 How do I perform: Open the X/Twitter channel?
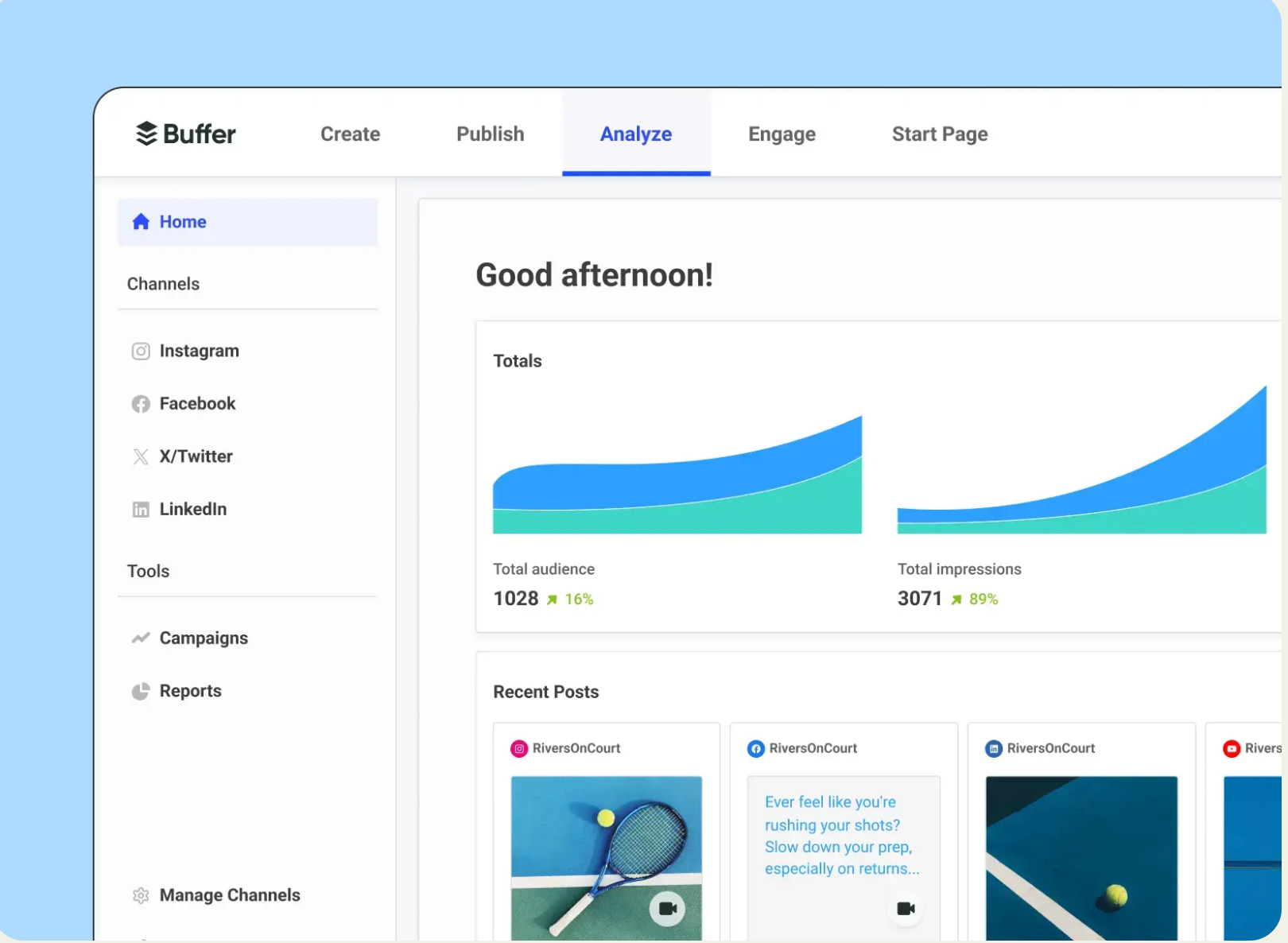click(196, 456)
